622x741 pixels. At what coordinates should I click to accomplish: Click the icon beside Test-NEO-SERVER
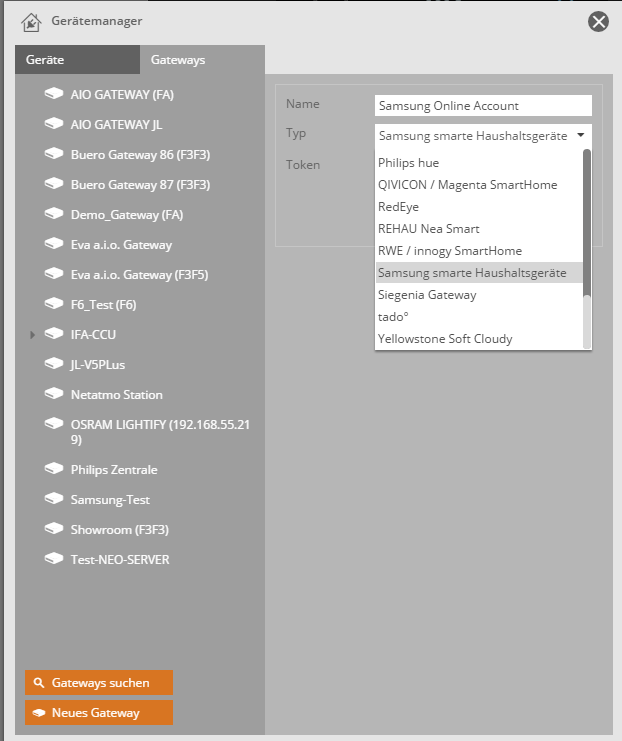(x=54, y=559)
